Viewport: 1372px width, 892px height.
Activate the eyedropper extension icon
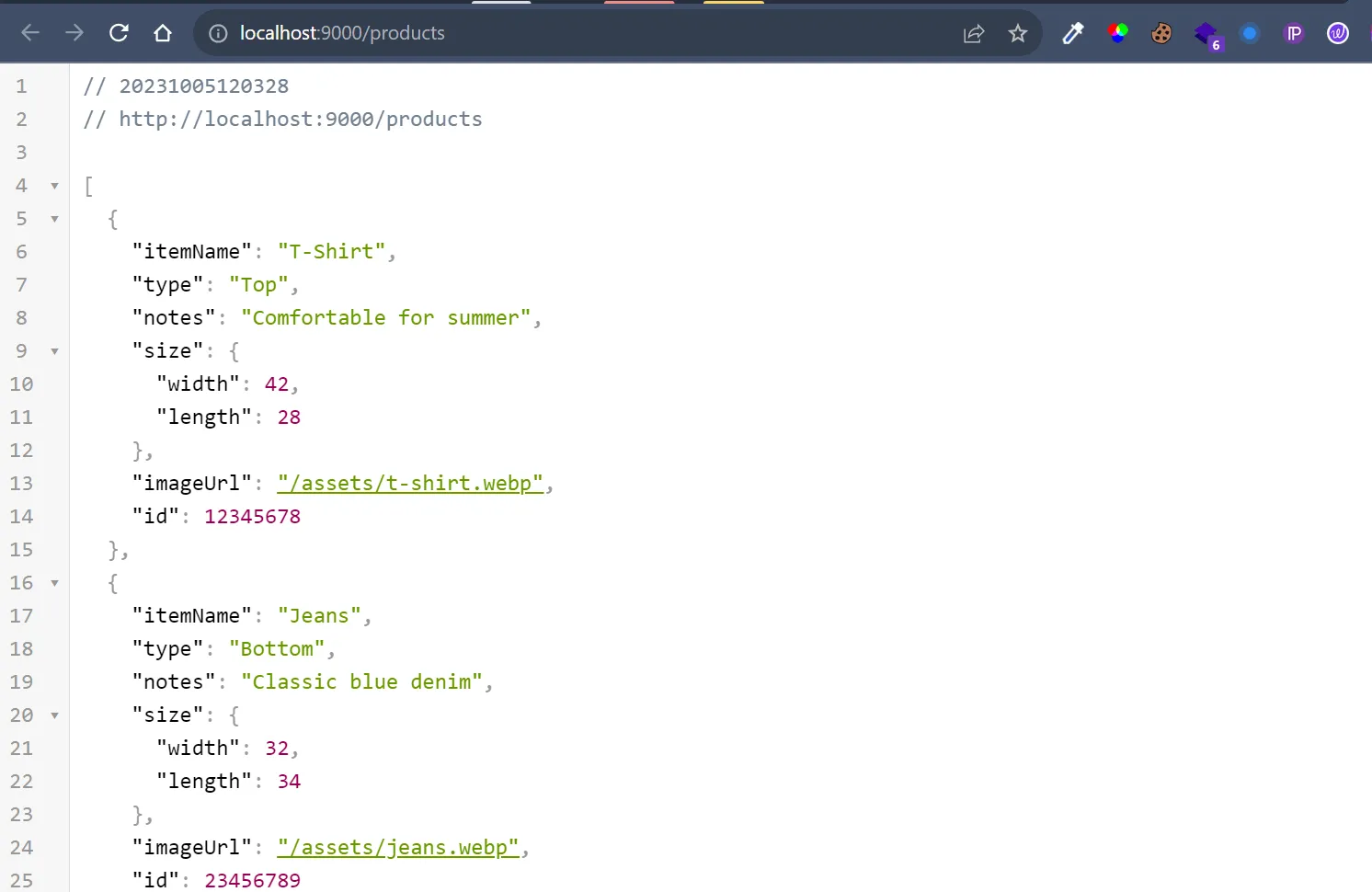point(1072,33)
